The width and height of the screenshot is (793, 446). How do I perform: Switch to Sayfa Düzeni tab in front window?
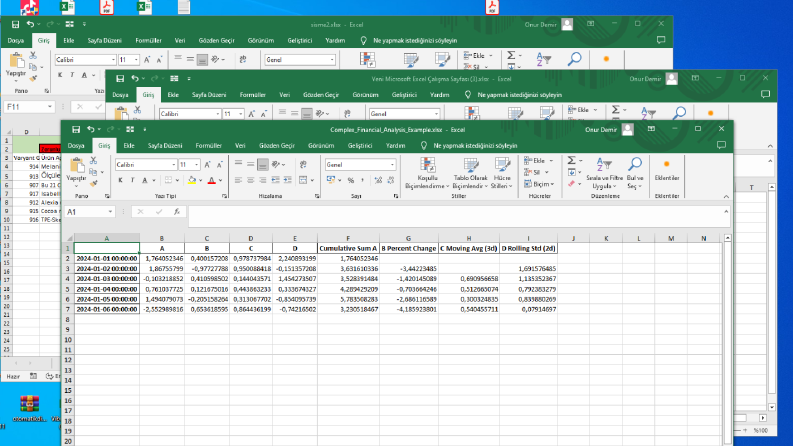point(165,146)
